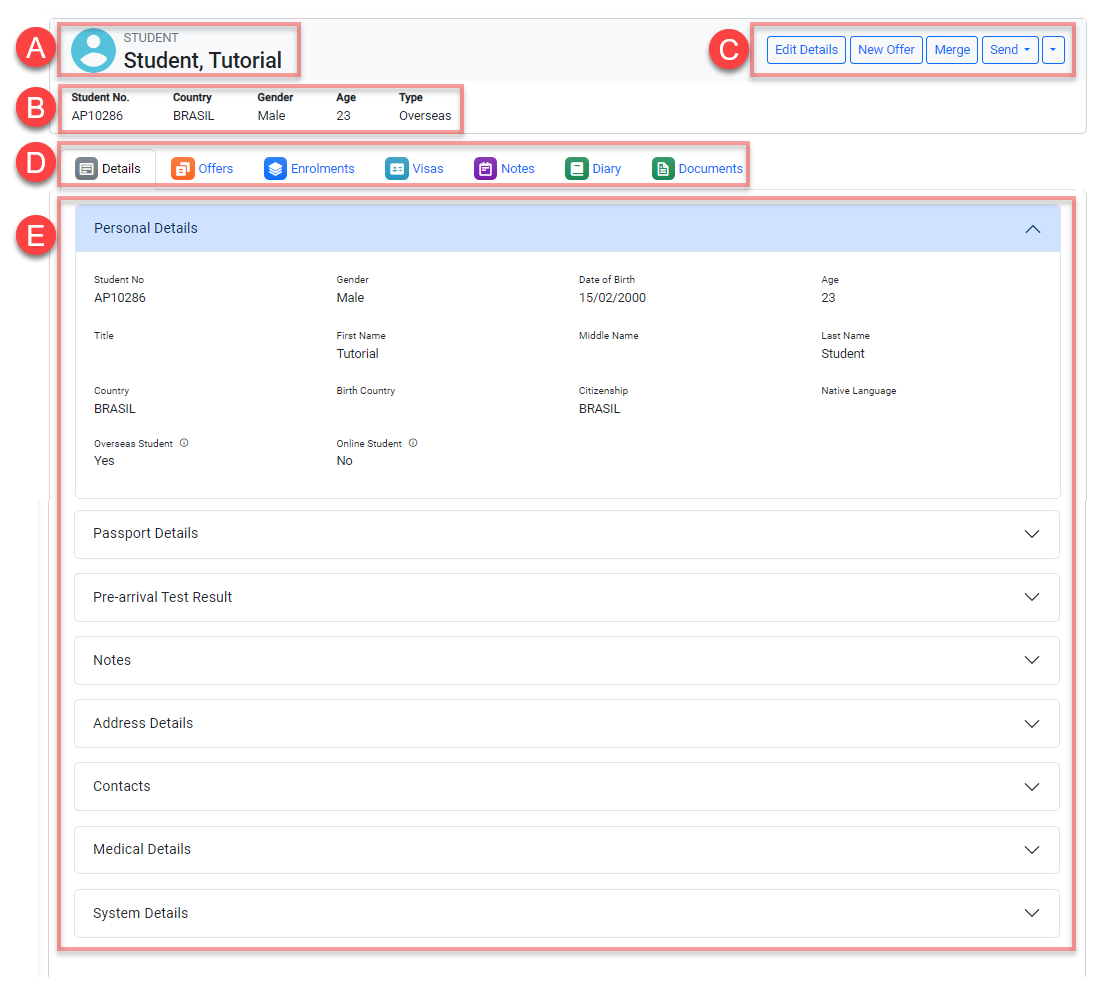Click the Enrolments layers icon
The height and width of the screenshot is (986, 1107).
pos(275,169)
